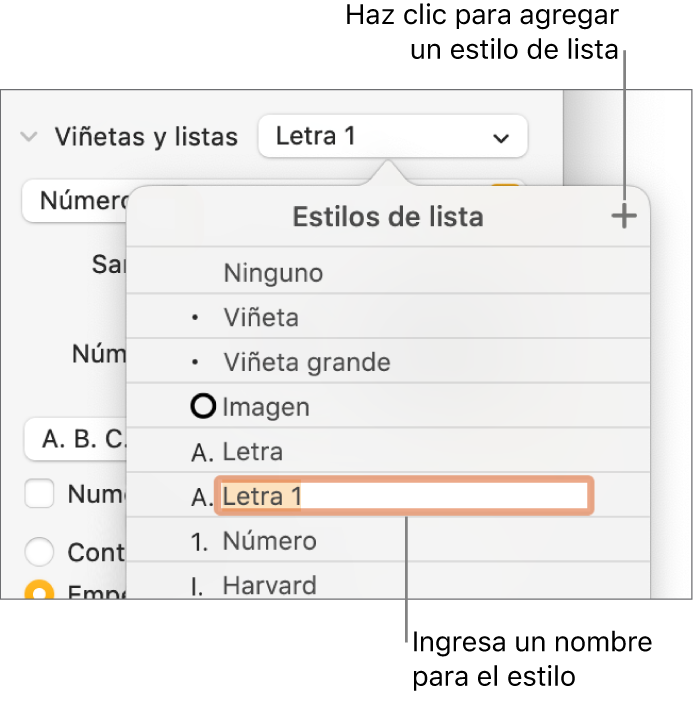The image size is (694, 702).
Task: Choose the Viñeta grande list style
Action: pos(388,362)
